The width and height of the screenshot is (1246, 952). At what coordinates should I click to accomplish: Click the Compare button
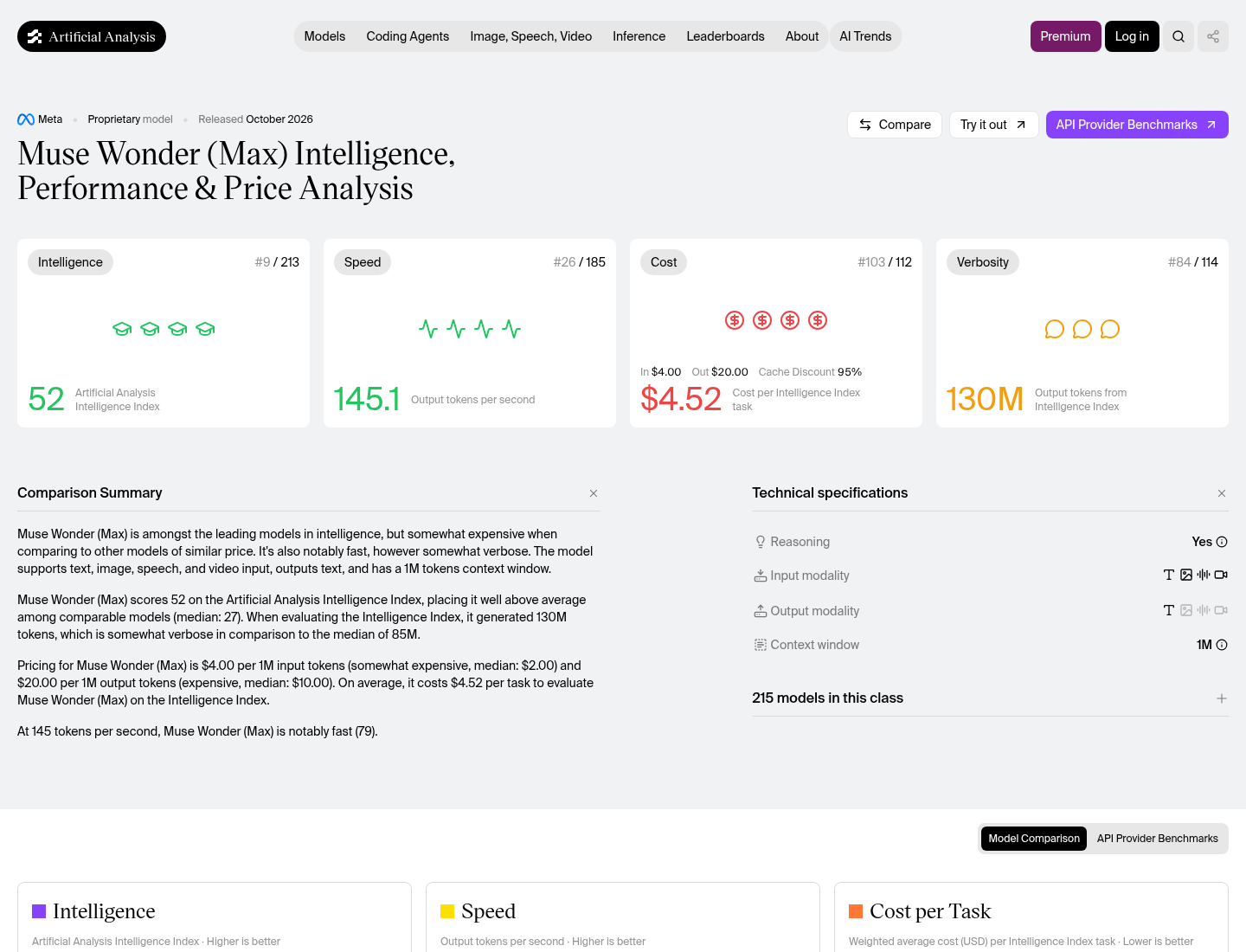tap(895, 125)
